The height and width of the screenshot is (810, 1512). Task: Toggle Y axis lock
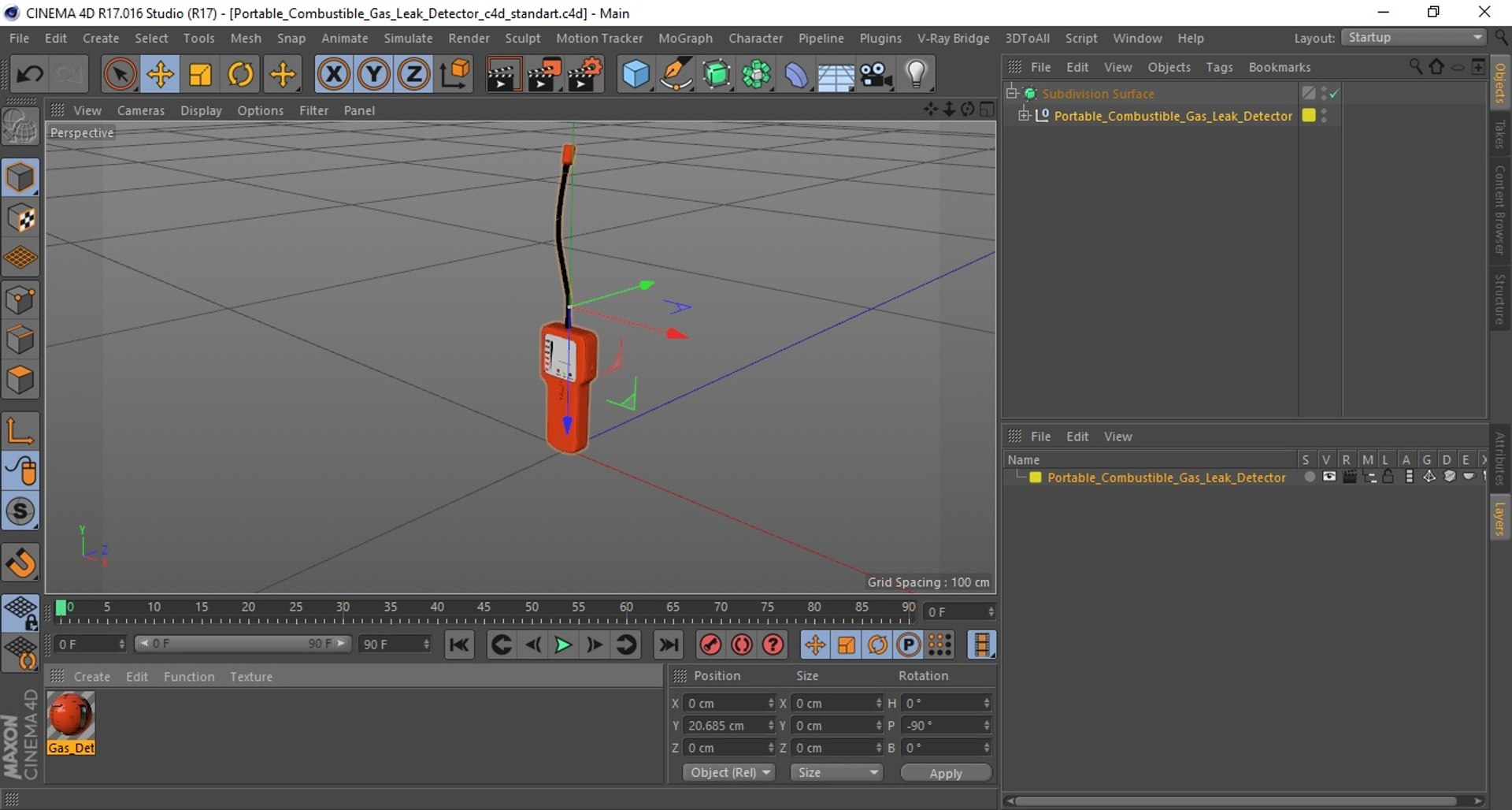click(x=374, y=74)
